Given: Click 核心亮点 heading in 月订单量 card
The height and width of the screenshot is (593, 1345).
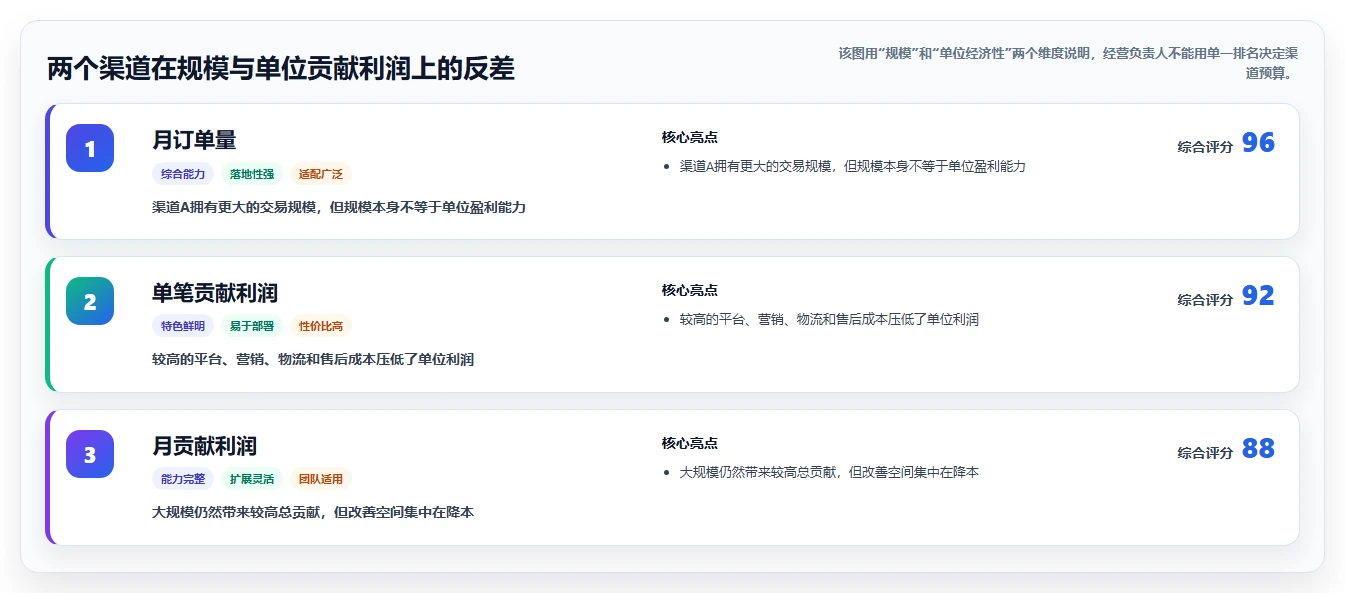Looking at the screenshot, I should pyautogui.click(x=689, y=137).
